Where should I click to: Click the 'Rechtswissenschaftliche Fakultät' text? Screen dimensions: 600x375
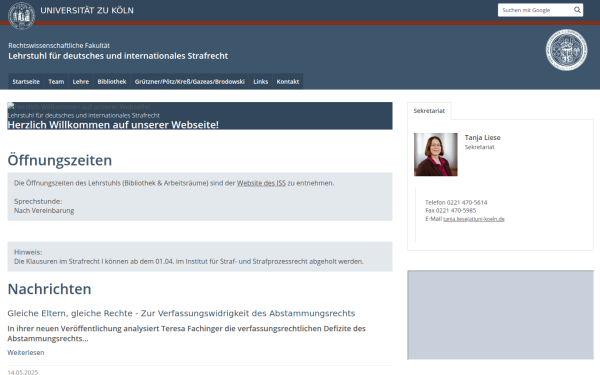coord(59,46)
